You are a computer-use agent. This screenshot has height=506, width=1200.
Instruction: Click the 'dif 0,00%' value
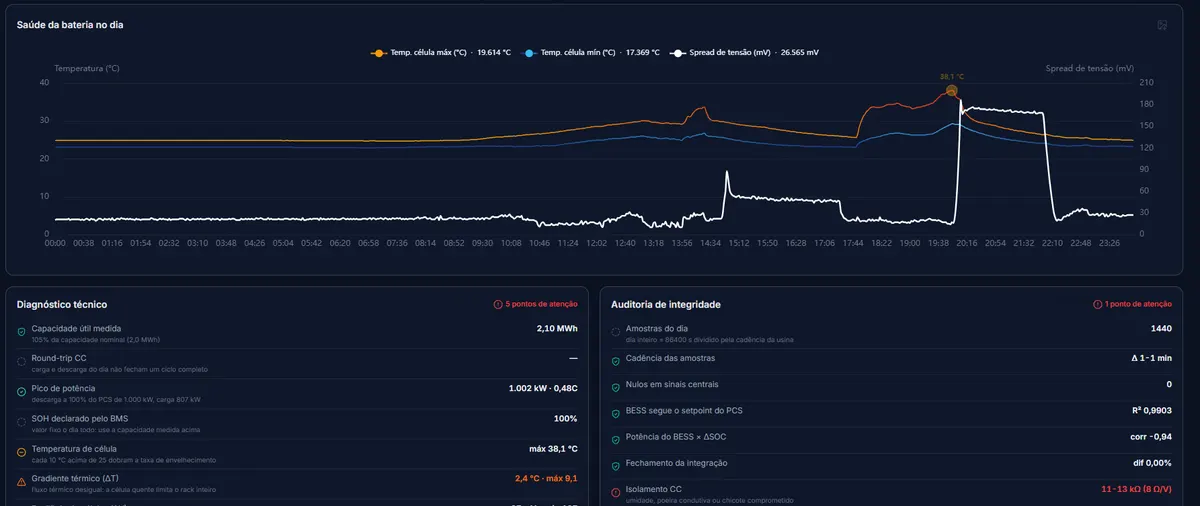pyautogui.click(x=1151, y=463)
